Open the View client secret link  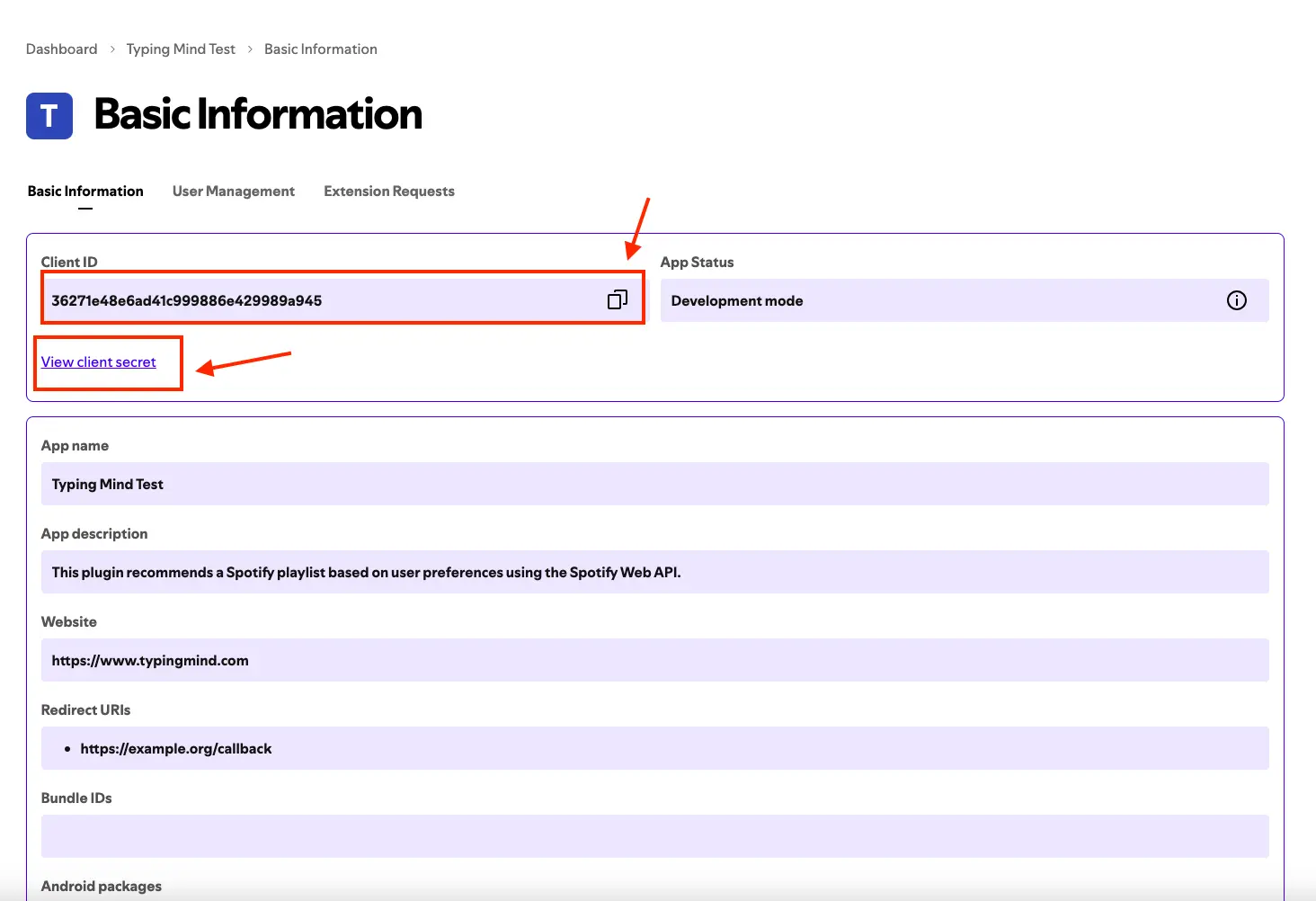point(99,361)
